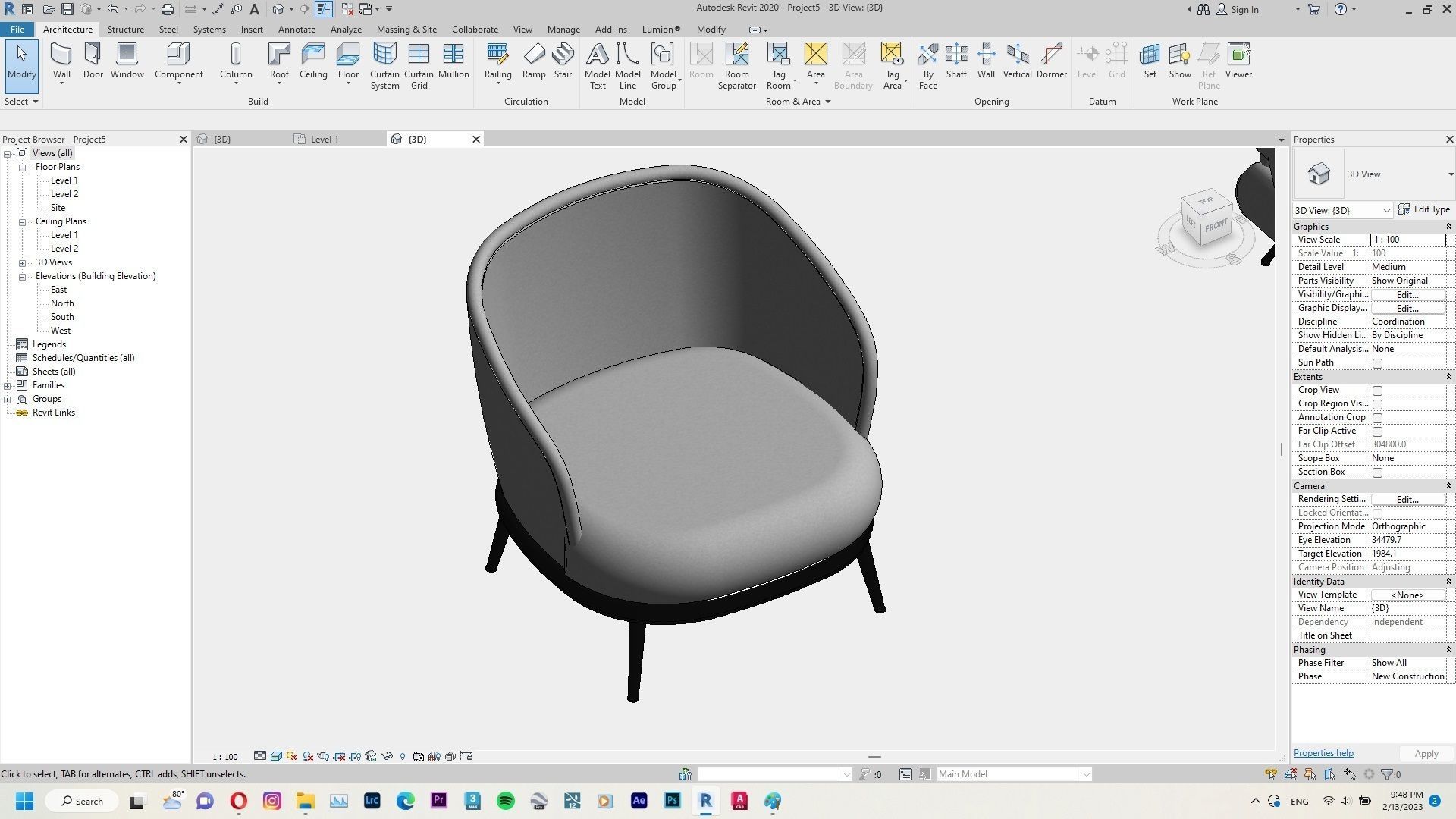This screenshot has height=819, width=1456.
Task: Open the Shaft opening tool
Action: 955,61
